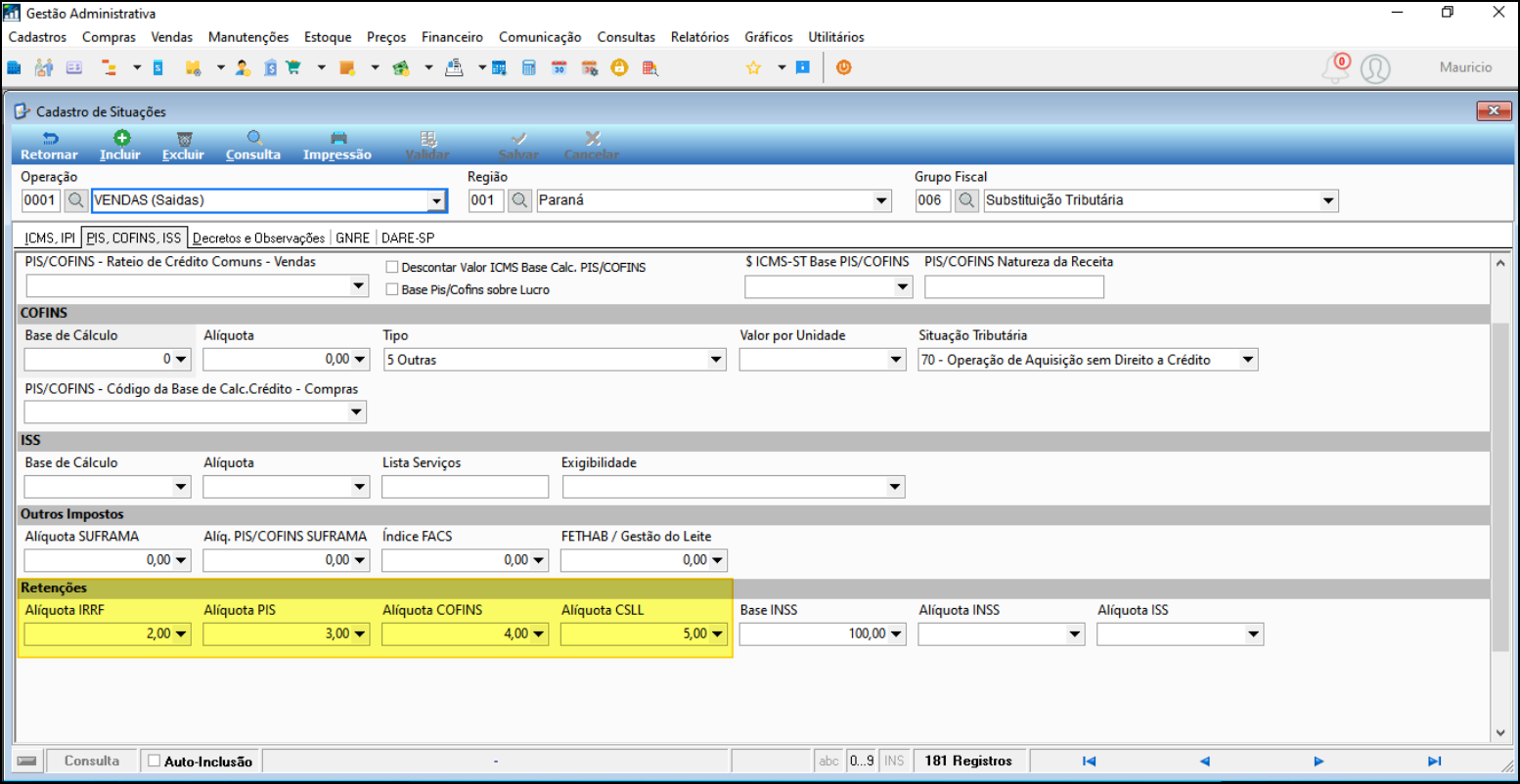The width and height of the screenshot is (1520, 784).
Task: Click the Incluir green plus icon
Action: tap(120, 139)
